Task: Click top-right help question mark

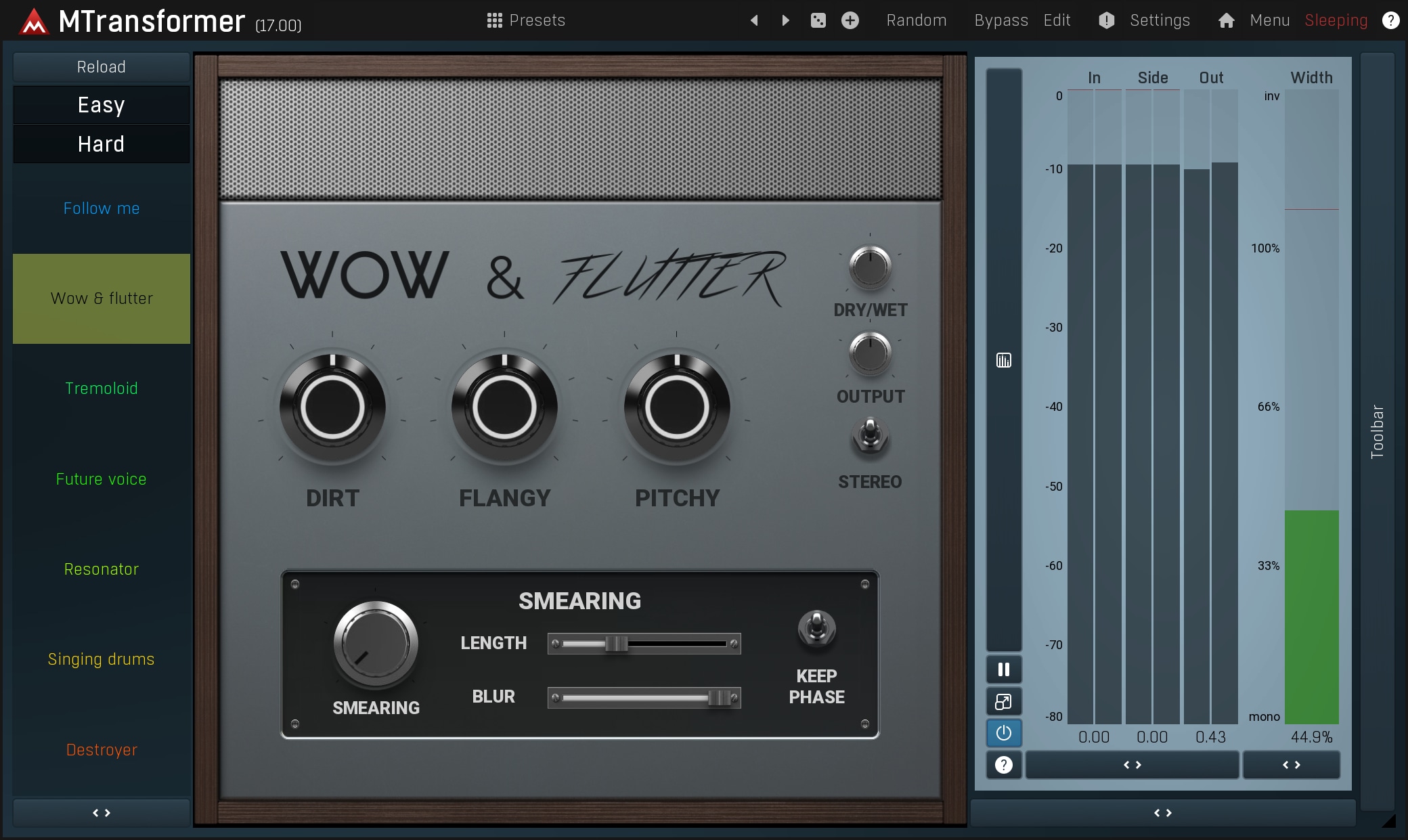Action: click(1390, 20)
